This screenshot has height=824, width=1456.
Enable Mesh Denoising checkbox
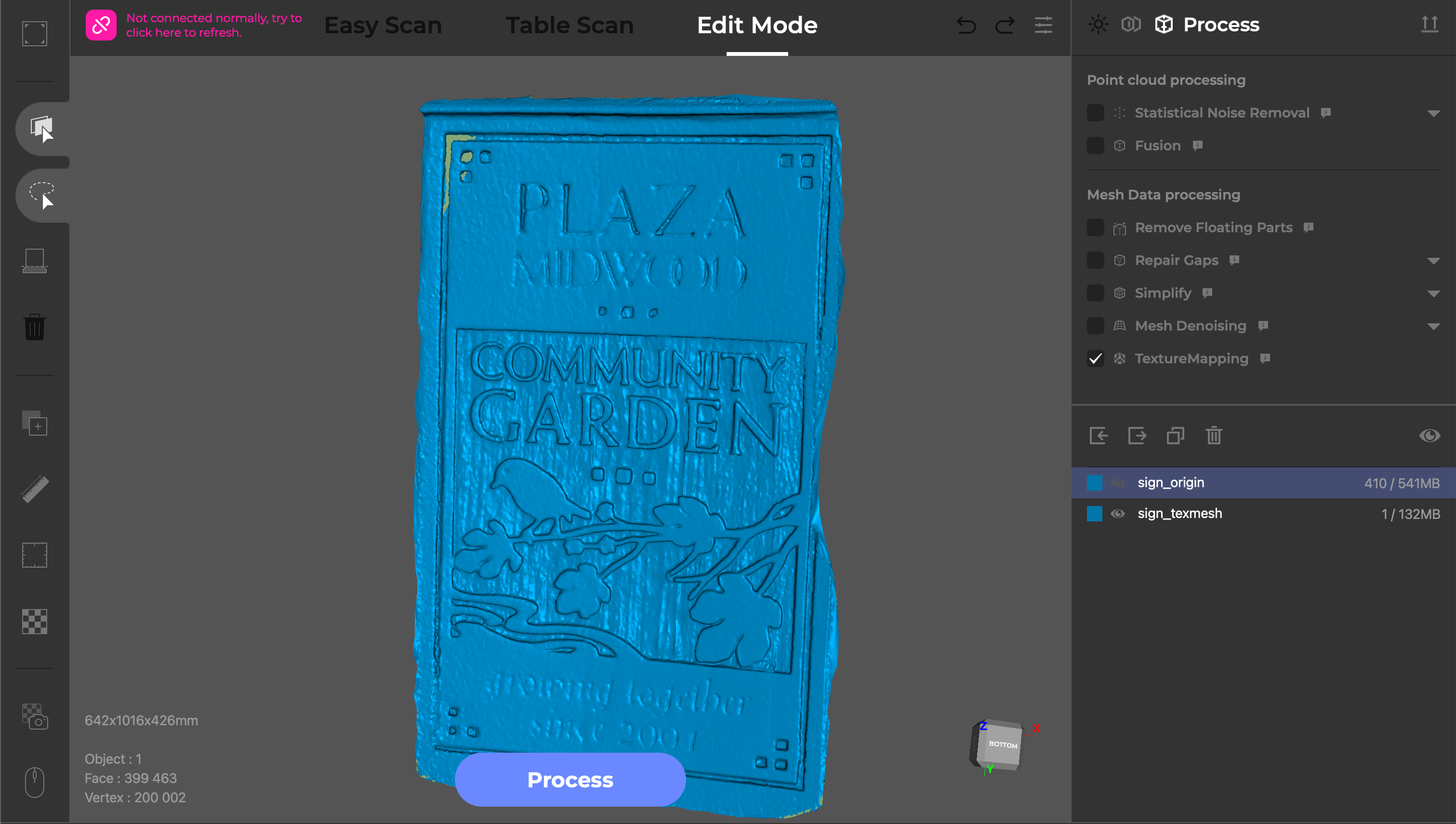tap(1095, 326)
